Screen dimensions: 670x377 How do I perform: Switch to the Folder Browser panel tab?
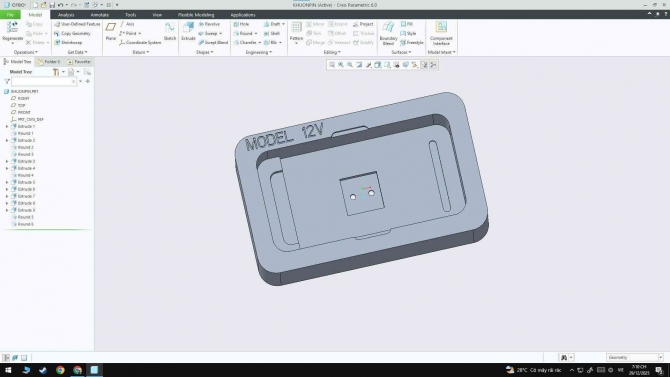[49, 62]
